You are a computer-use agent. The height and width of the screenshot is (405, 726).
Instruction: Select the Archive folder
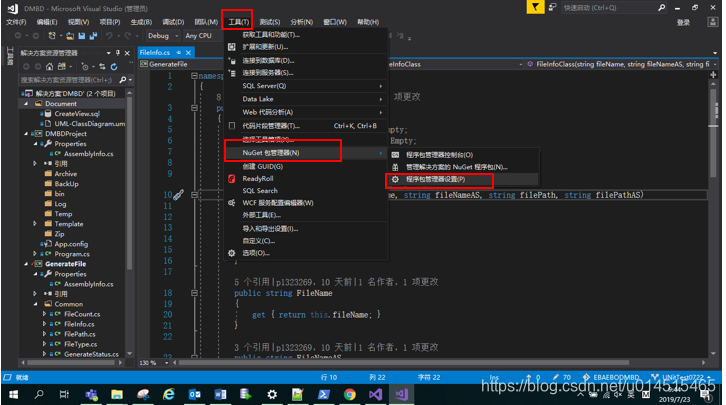pos(66,174)
